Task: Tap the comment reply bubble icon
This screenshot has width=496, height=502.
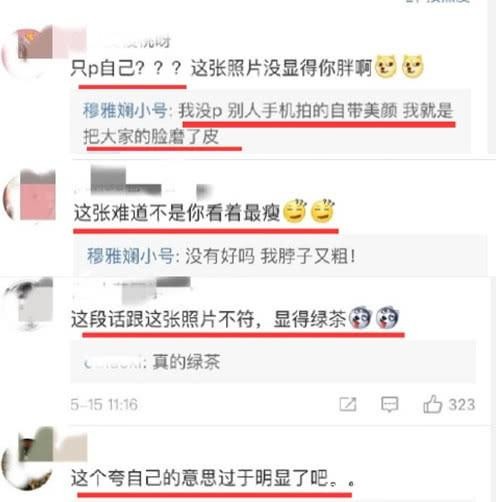Action: pyautogui.click(x=389, y=404)
